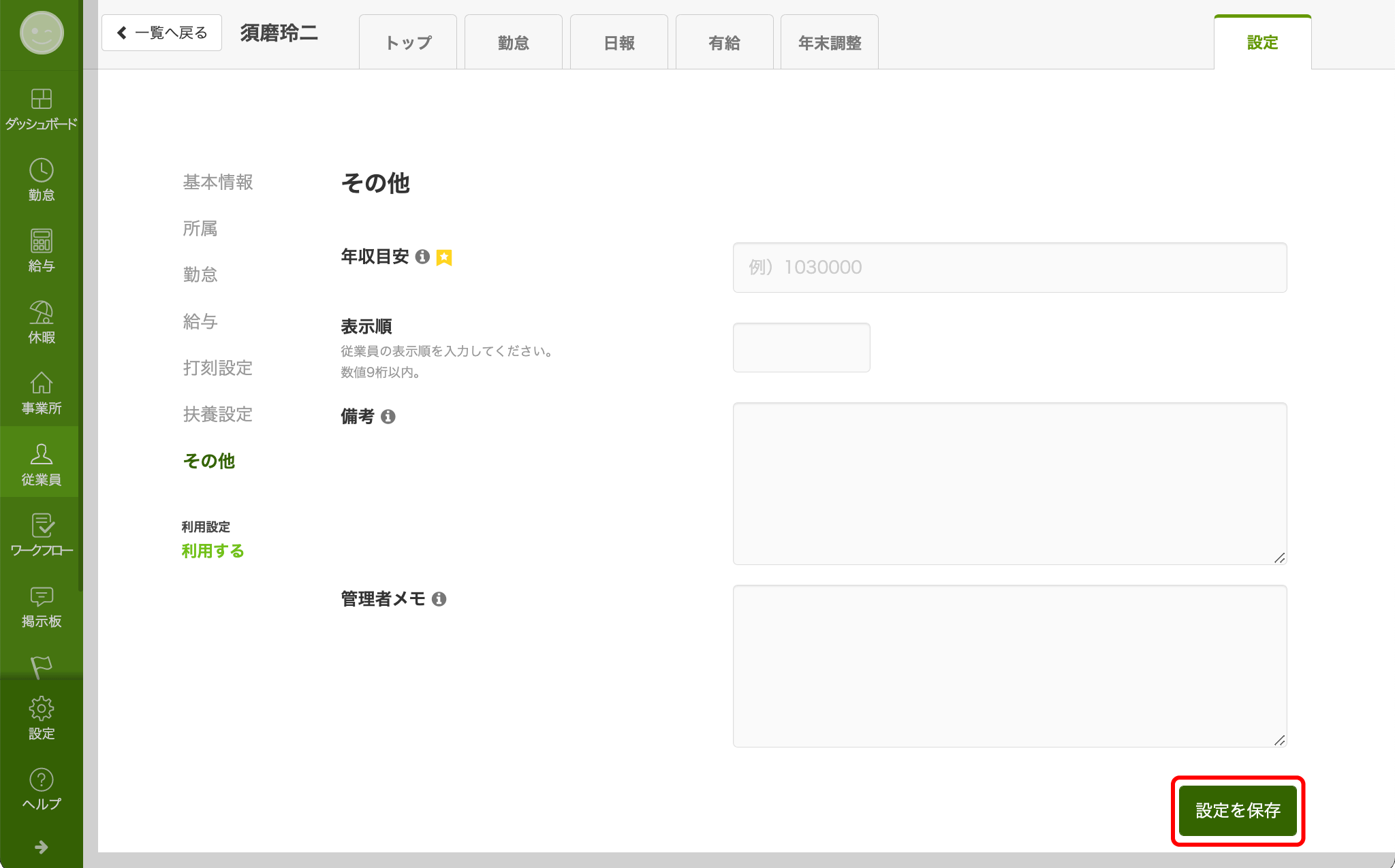
Task: Expand sidebar with bottom arrow icon
Action: (41, 847)
